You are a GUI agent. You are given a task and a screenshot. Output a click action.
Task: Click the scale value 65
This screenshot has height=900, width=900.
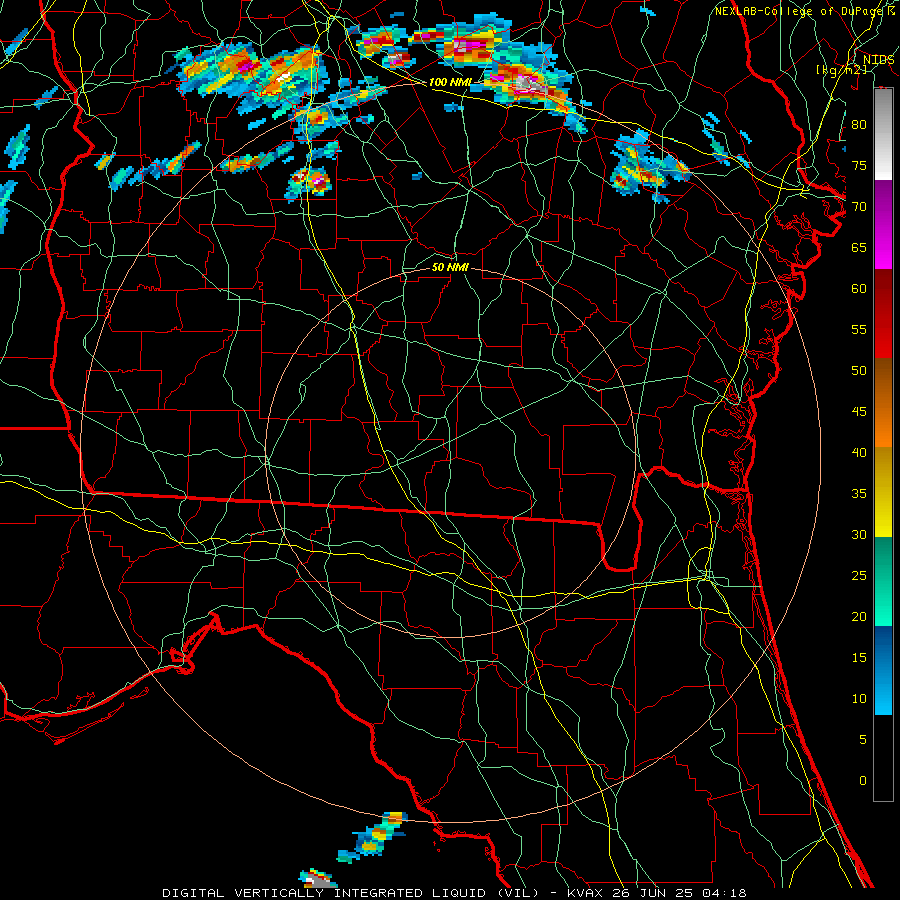click(859, 247)
